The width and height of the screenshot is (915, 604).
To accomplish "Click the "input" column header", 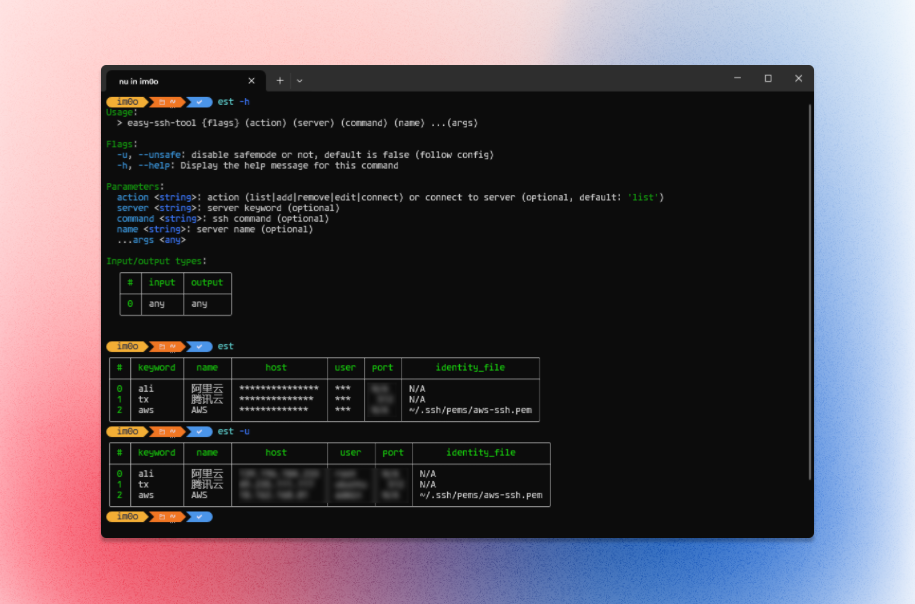I will coord(162,282).
